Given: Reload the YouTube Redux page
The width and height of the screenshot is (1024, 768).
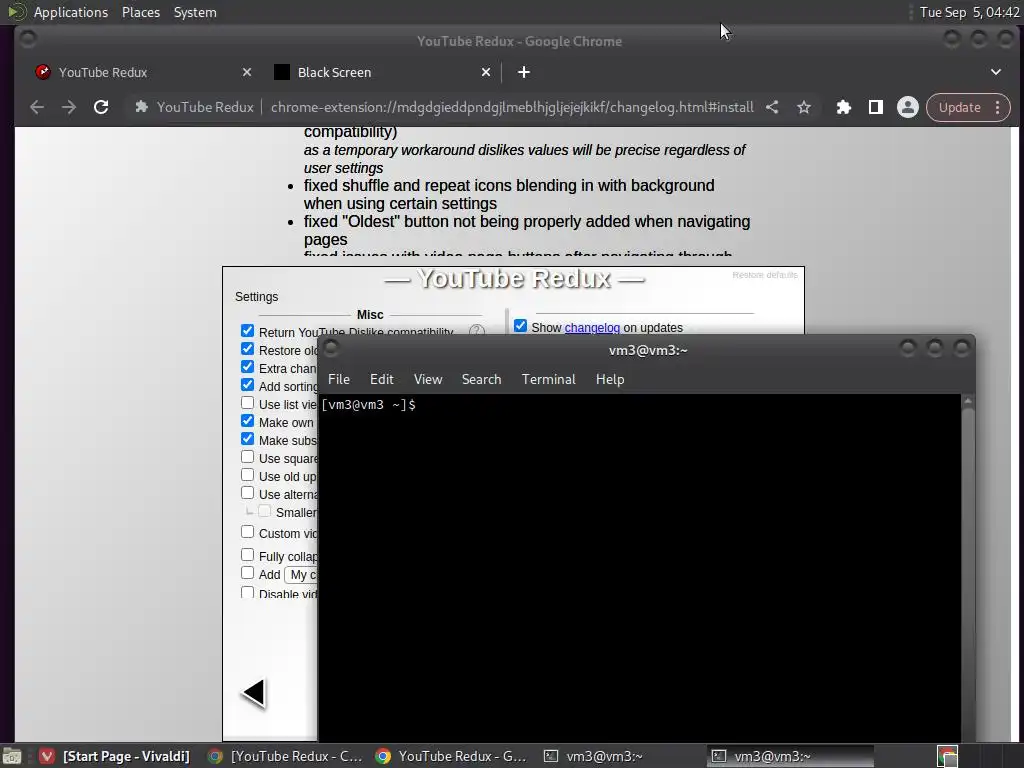Looking at the screenshot, I should tap(101, 107).
